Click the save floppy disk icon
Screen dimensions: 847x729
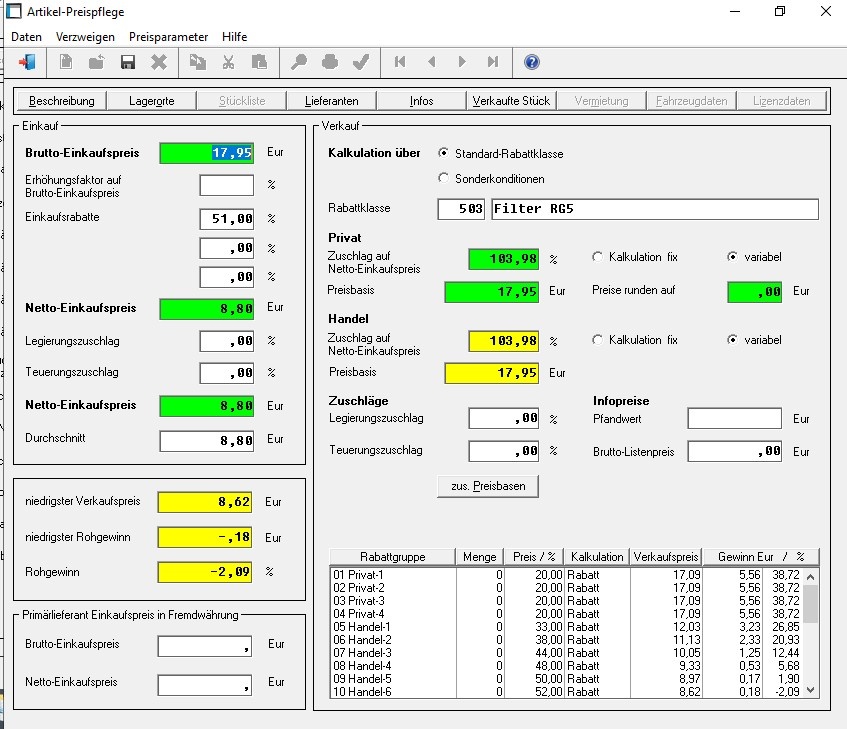pyautogui.click(x=127, y=62)
